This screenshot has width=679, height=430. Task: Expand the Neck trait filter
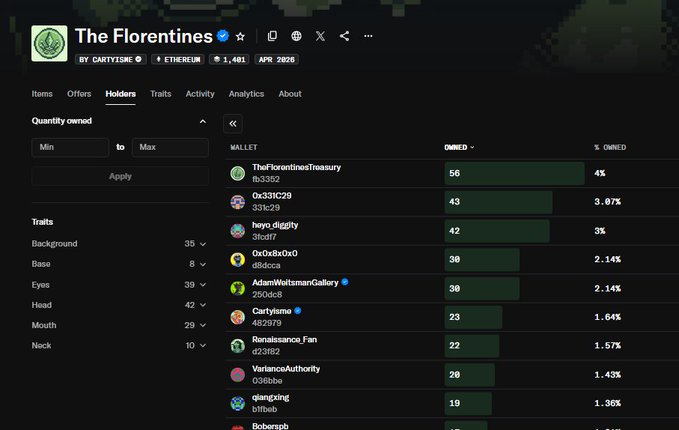[119, 346]
